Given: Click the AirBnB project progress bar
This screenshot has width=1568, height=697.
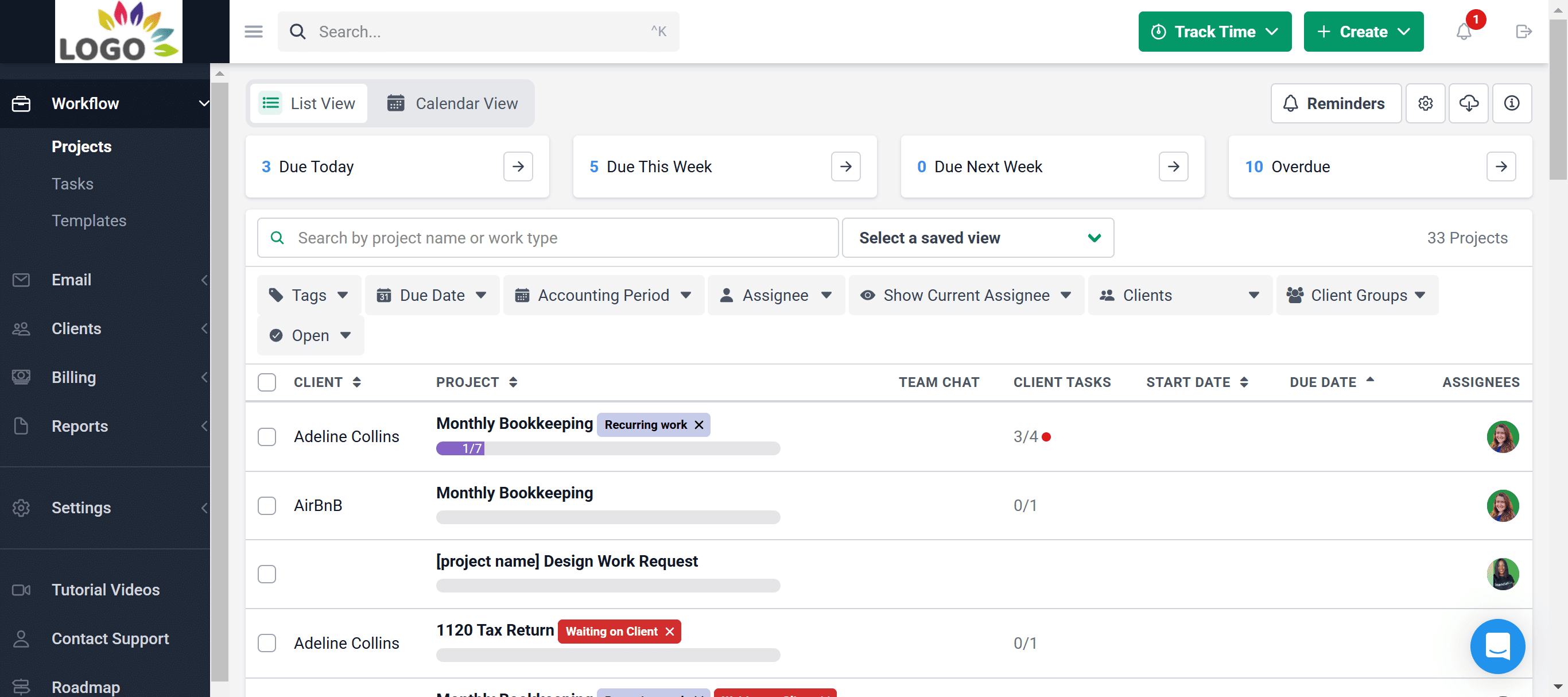Looking at the screenshot, I should pyautogui.click(x=608, y=517).
